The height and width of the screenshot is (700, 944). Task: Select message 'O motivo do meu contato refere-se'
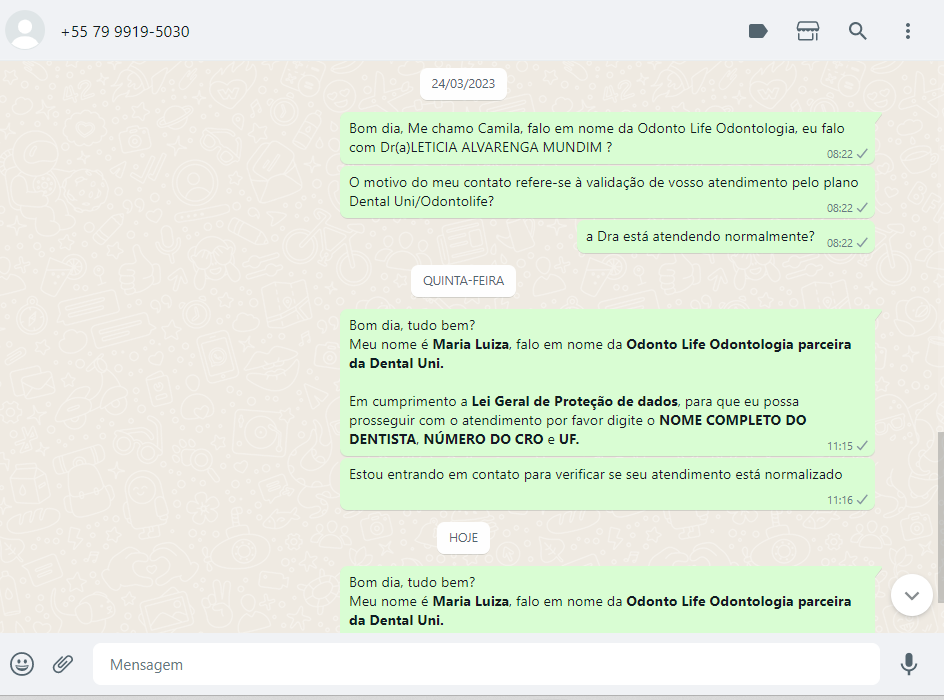click(607, 192)
